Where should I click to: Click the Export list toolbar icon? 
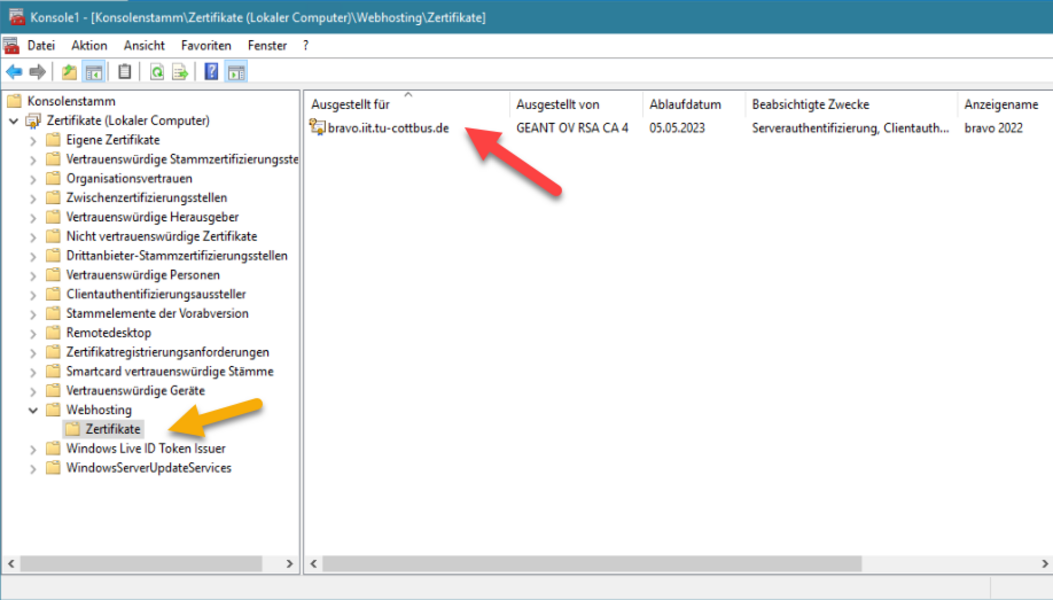click(180, 72)
